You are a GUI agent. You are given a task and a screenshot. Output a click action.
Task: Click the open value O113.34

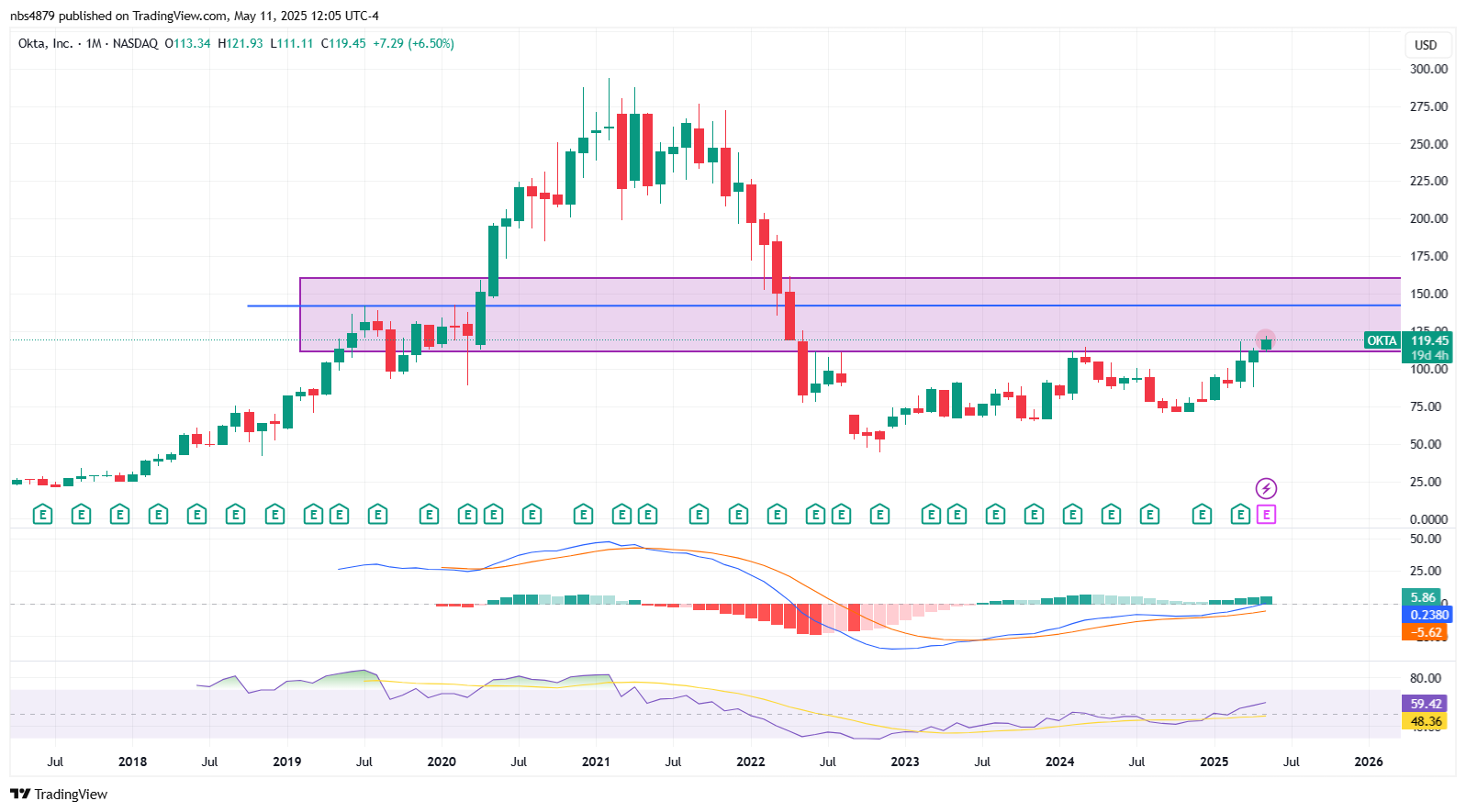pos(187,43)
